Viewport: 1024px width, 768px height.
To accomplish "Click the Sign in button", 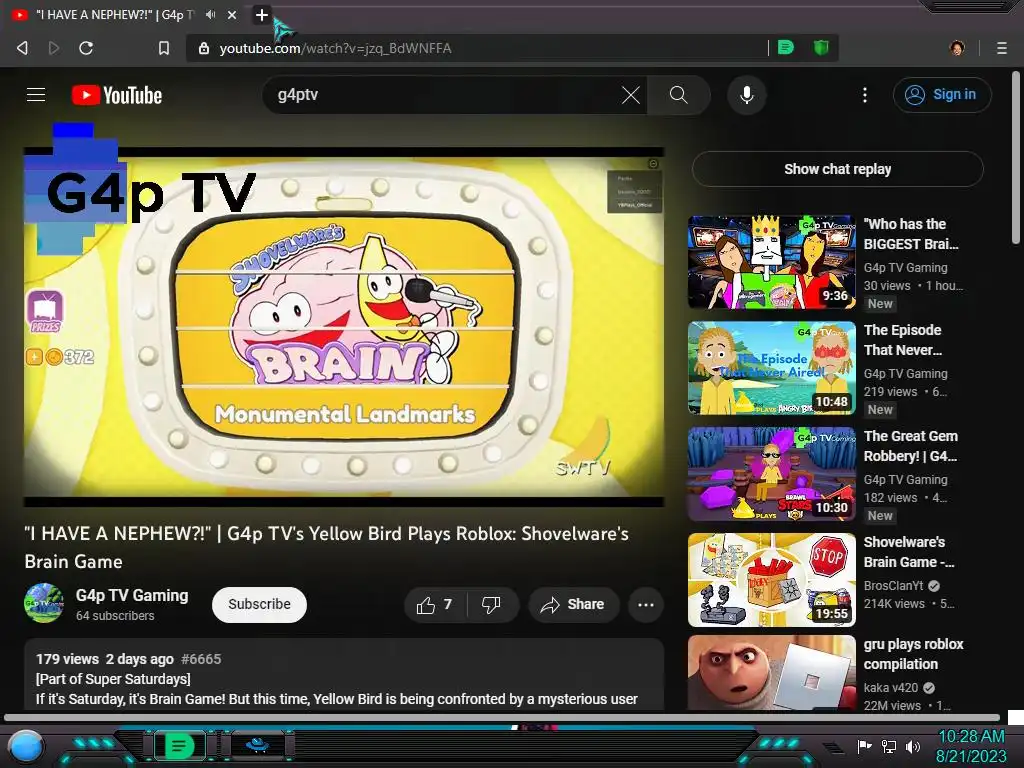I will [942, 95].
